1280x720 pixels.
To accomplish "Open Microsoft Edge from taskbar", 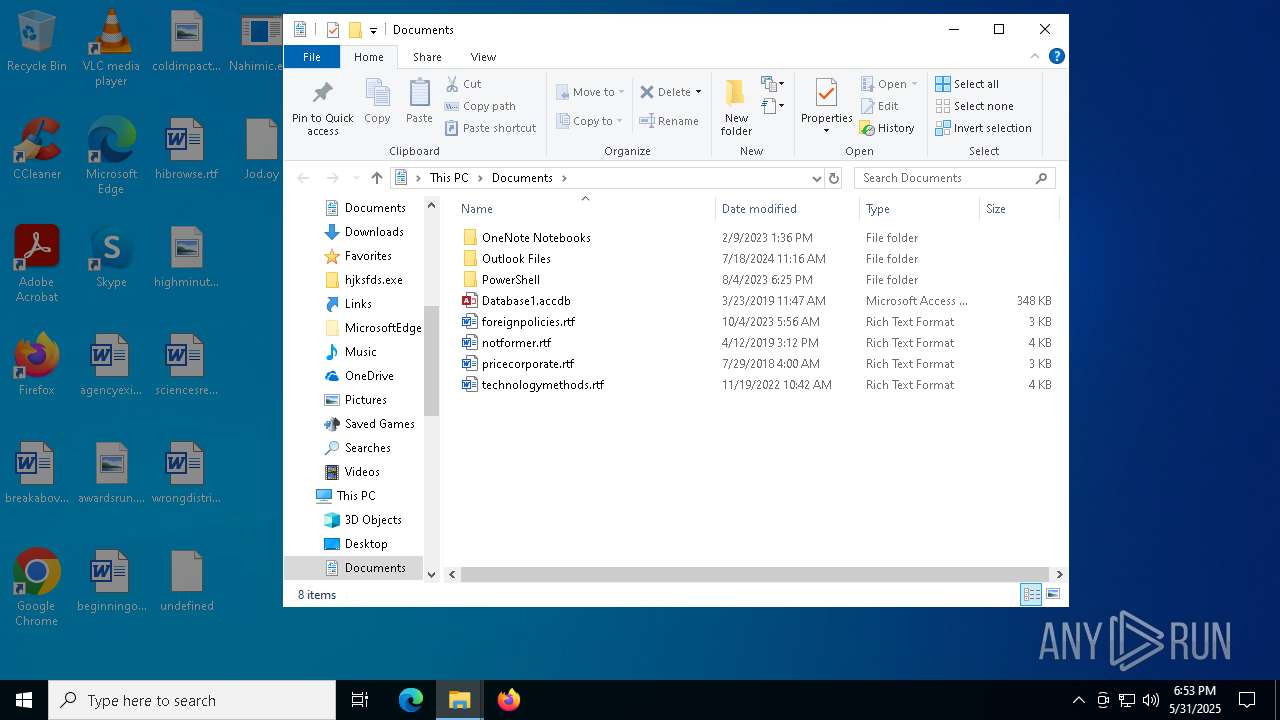I will tap(411, 700).
